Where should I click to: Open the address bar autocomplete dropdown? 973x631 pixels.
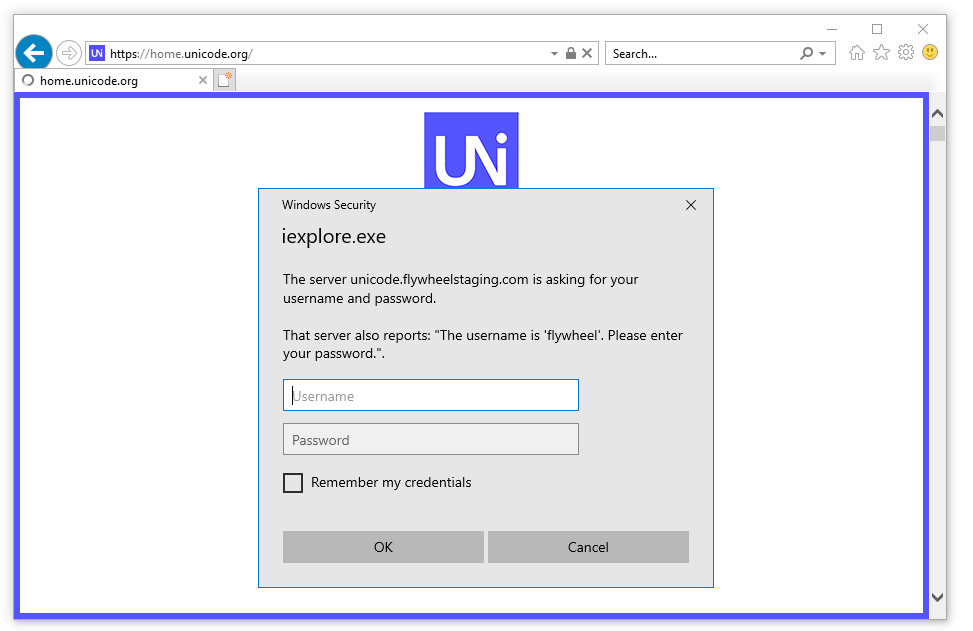click(554, 54)
